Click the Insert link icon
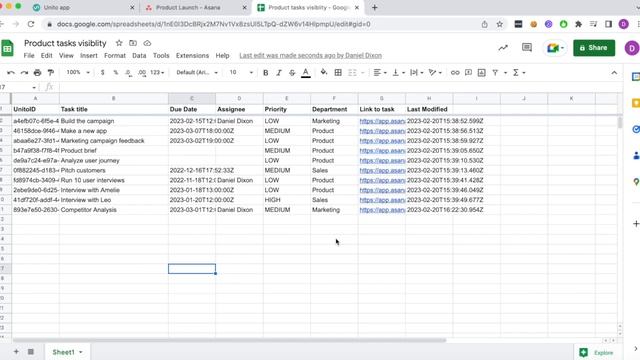 [455, 73]
